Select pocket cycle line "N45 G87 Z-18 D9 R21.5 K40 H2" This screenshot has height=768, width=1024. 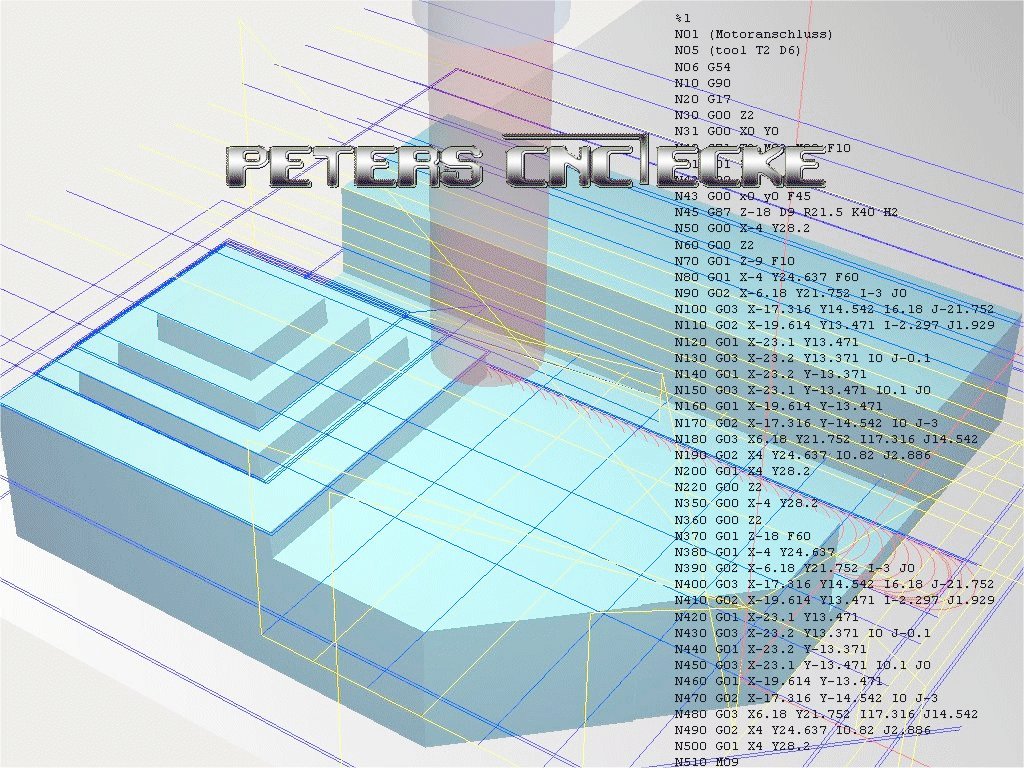[786, 212]
